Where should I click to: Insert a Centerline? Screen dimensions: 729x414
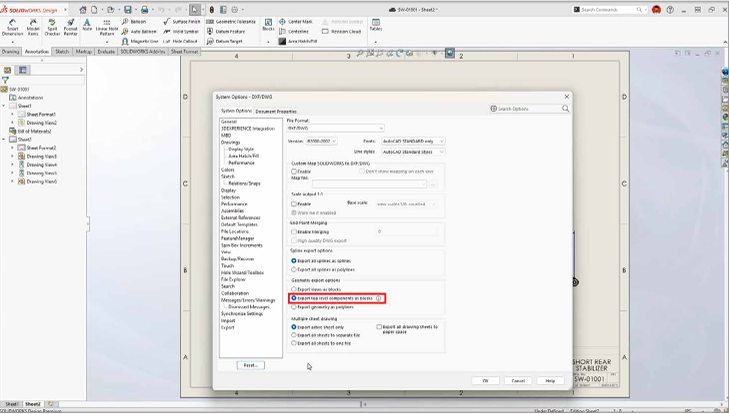click(x=294, y=31)
